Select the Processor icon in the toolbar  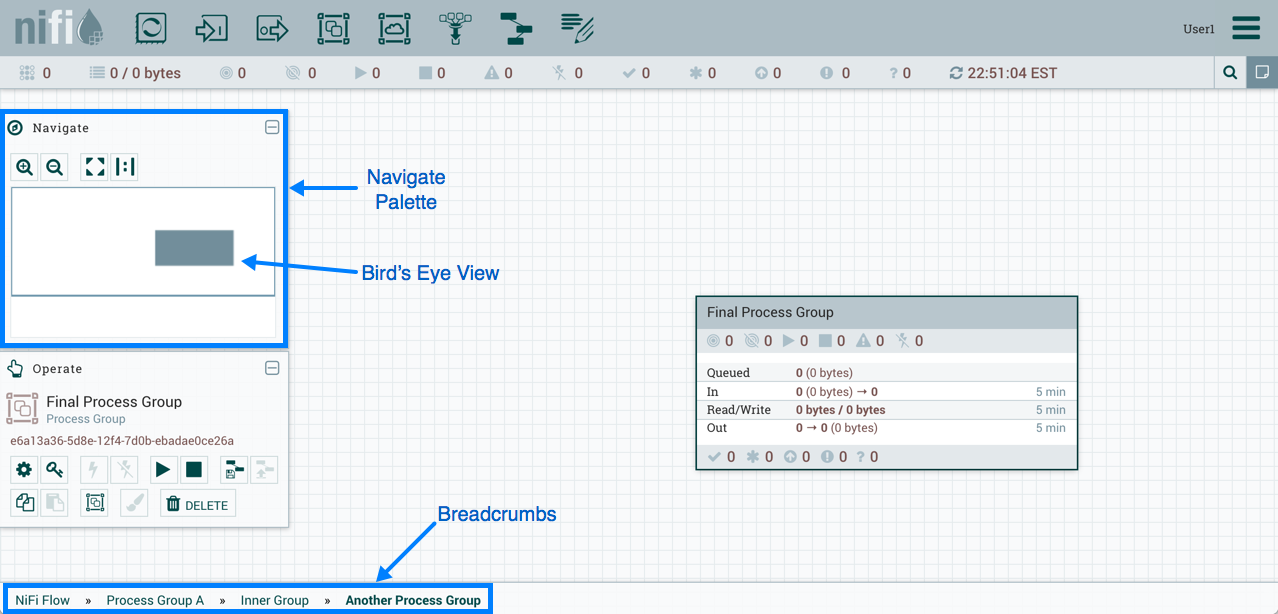(x=151, y=28)
